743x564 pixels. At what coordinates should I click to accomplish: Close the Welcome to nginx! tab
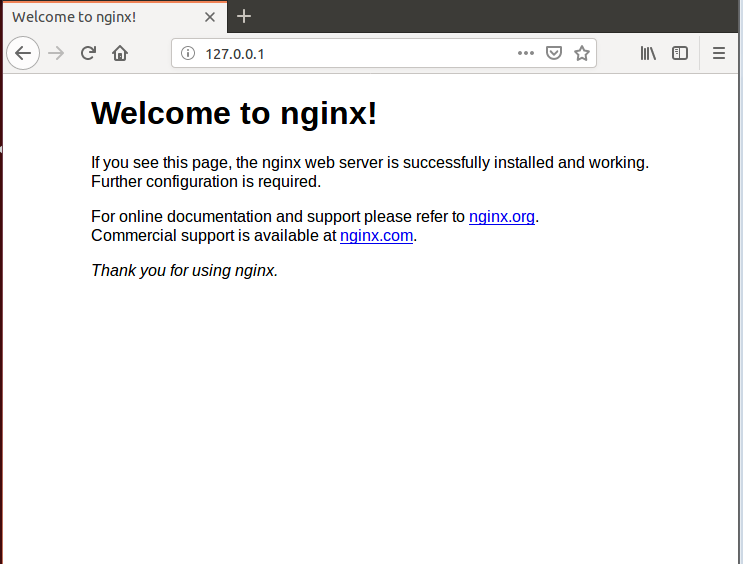click(x=209, y=17)
